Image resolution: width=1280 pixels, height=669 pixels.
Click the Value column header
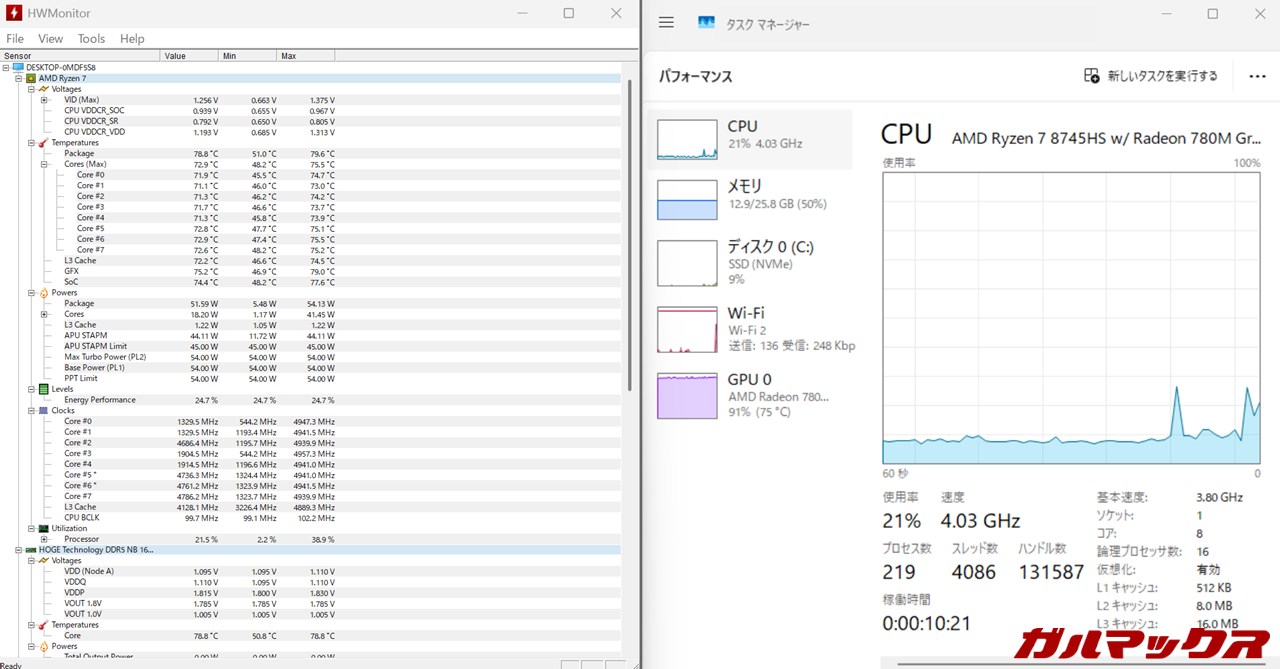pyautogui.click(x=189, y=56)
